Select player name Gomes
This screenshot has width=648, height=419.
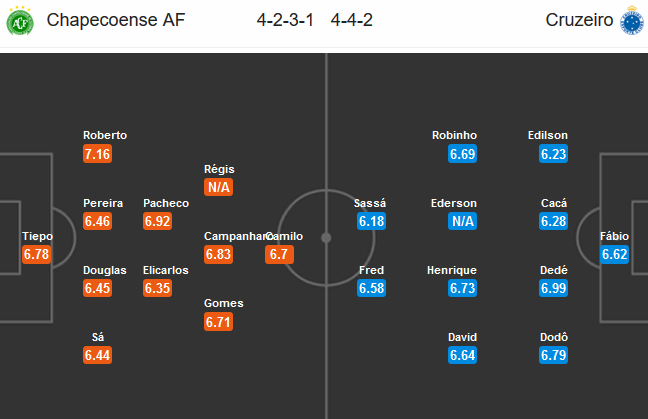[x=224, y=303]
